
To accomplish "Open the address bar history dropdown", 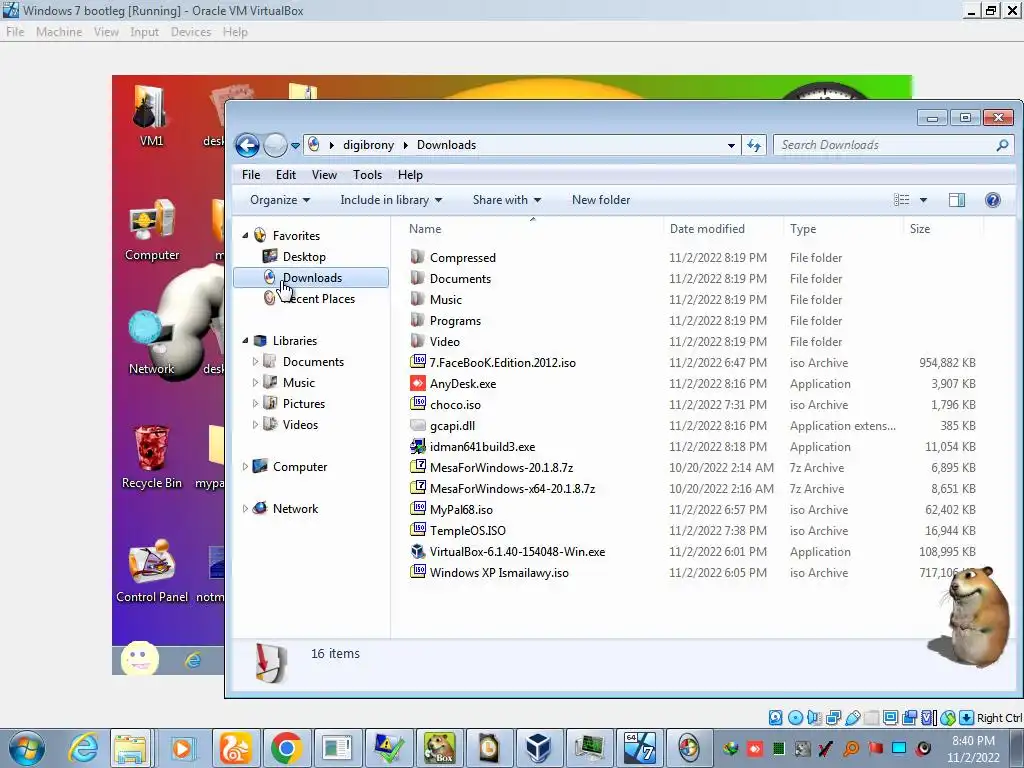I will (731, 146).
